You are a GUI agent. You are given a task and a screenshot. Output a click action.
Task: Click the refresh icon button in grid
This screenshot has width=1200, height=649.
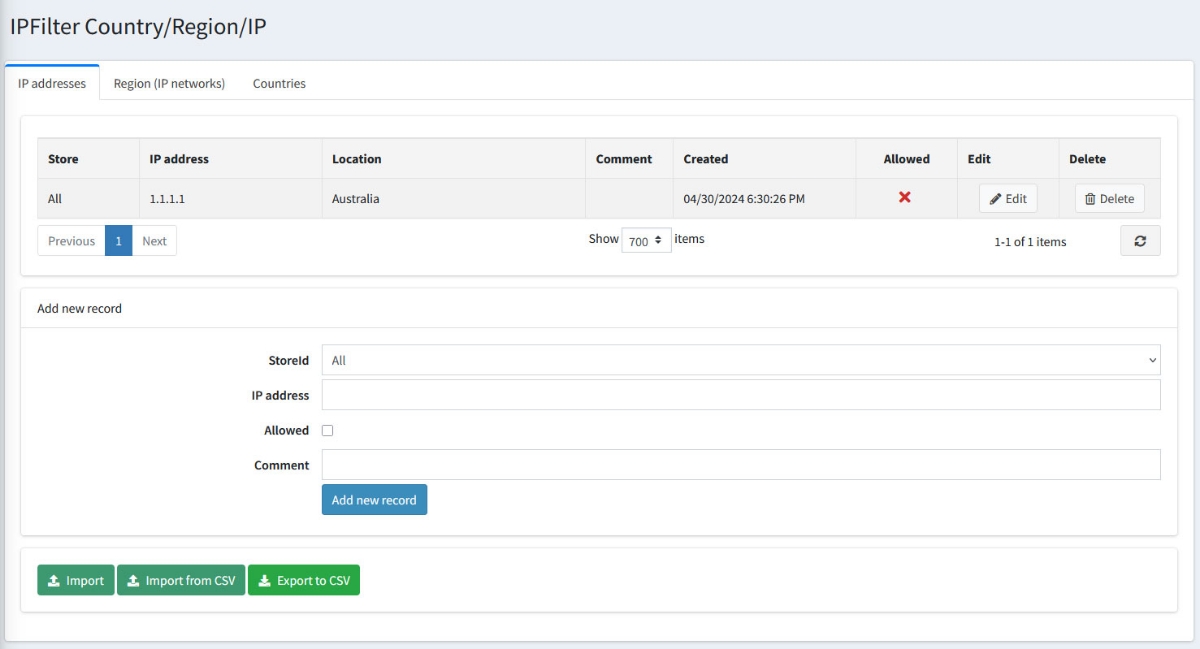point(1140,241)
